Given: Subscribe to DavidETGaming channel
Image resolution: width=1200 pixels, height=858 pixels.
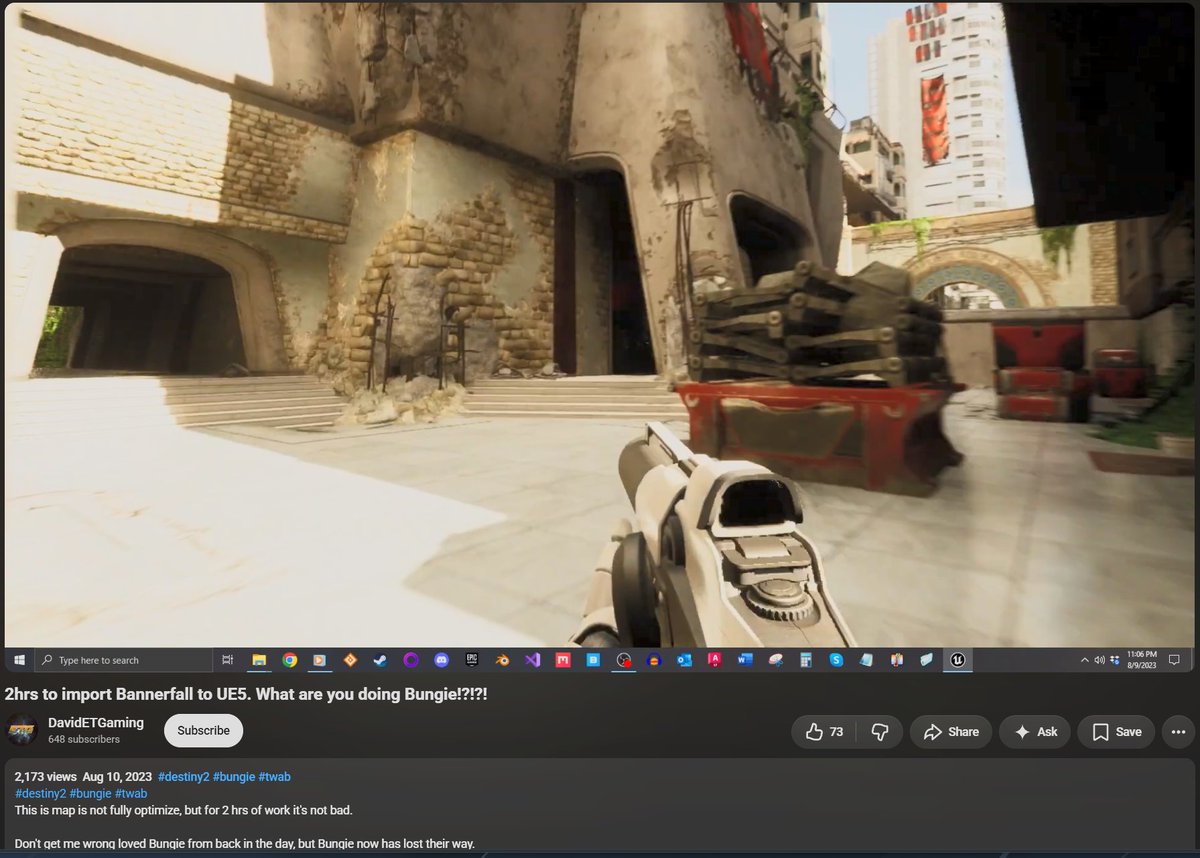Looking at the screenshot, I should pyautogui.click(x=203, y=731).
